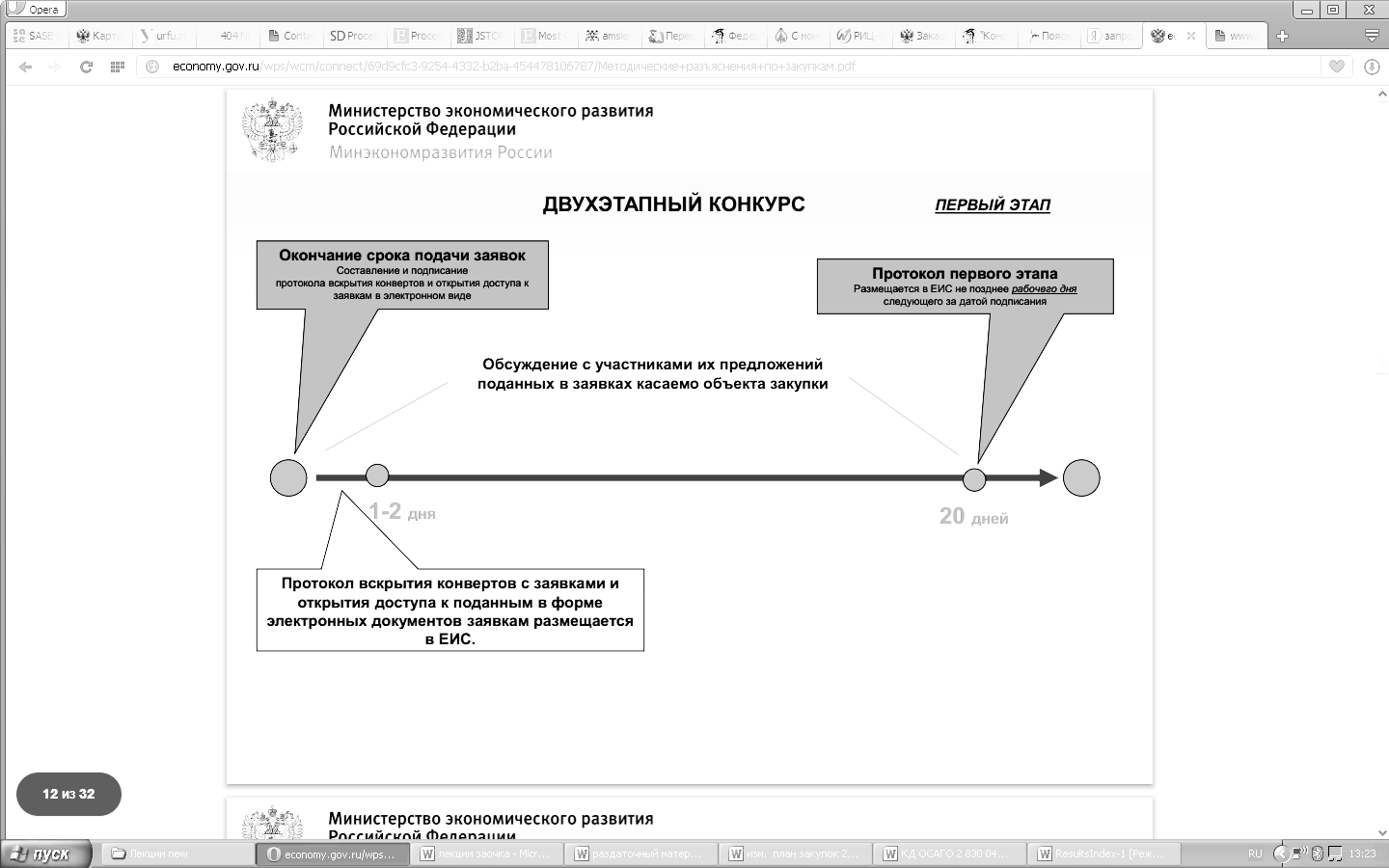The width and height of the screenshot is (1389, 868).
Task: Click the '20 дней' timeline label
Action: (973, 516)
